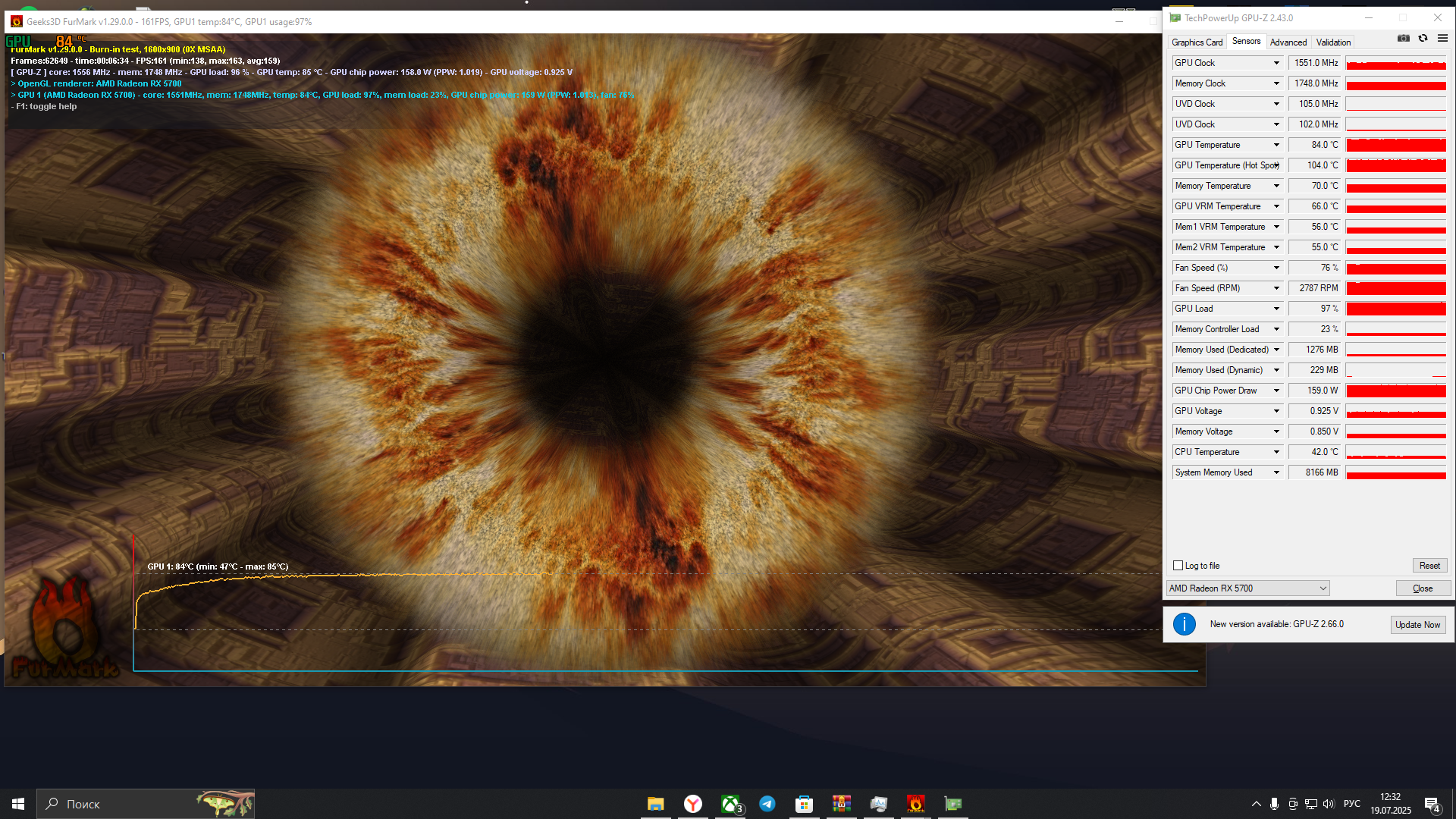Open Telegram from the taskbar

(x=767, y=804)
